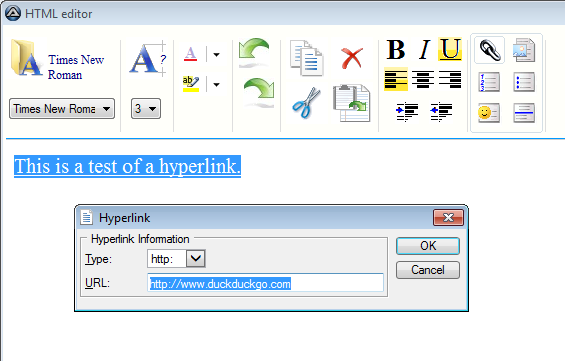The height and width of the screenshot is (361, 565).
Task: Click the Undo green arrow
Action: click(254, 53)
